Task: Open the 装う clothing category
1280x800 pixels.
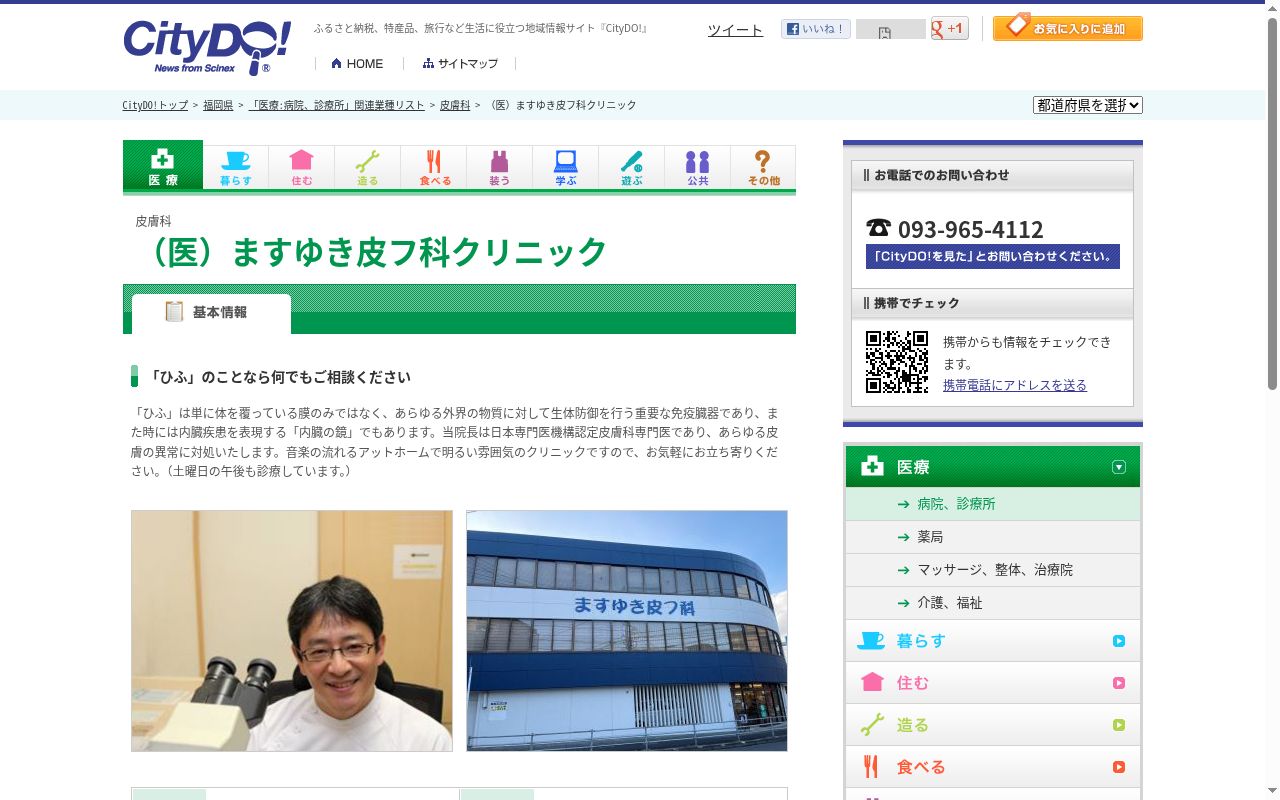Action: 500,167
